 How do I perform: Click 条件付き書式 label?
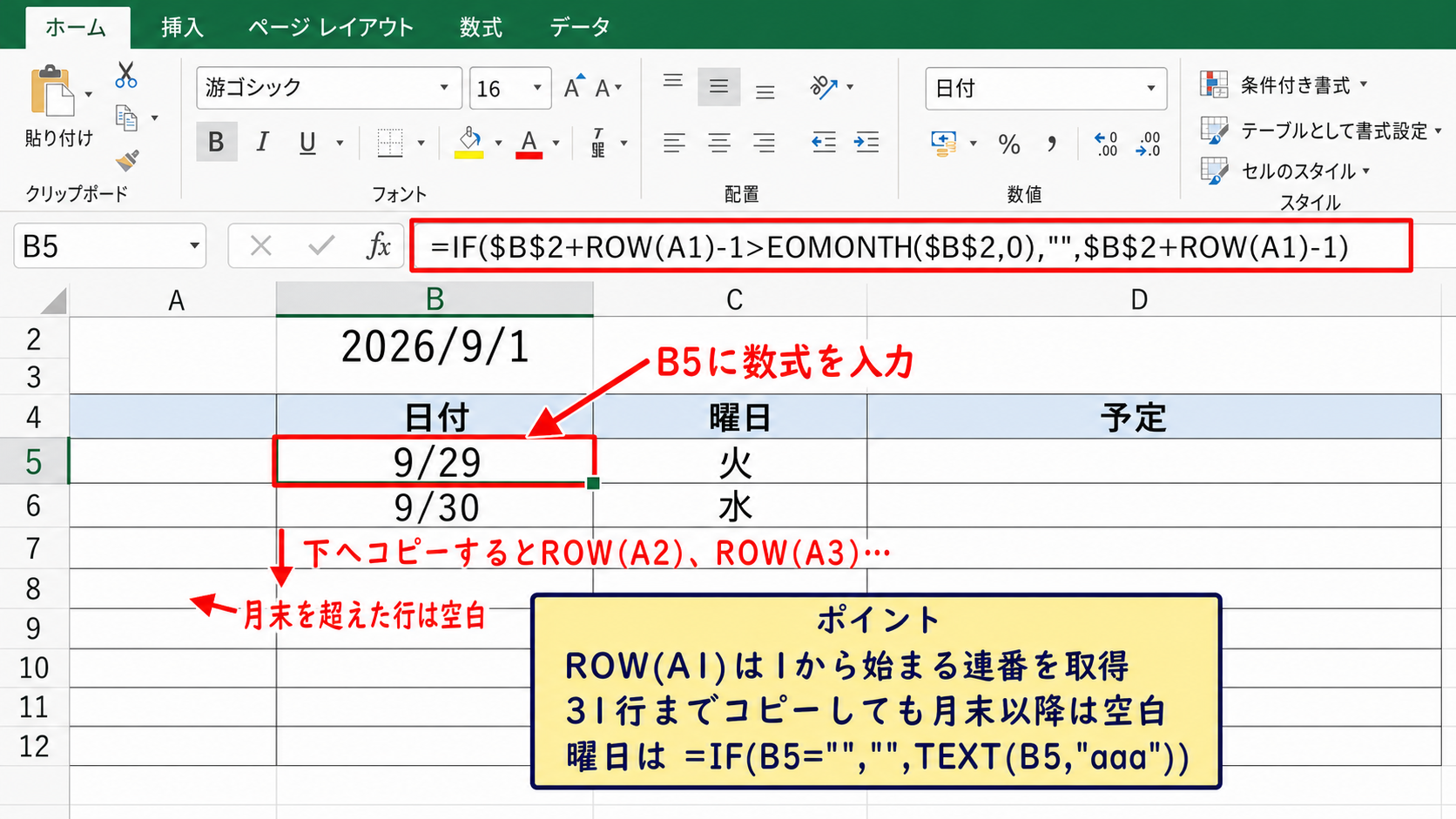point(1296,85)
